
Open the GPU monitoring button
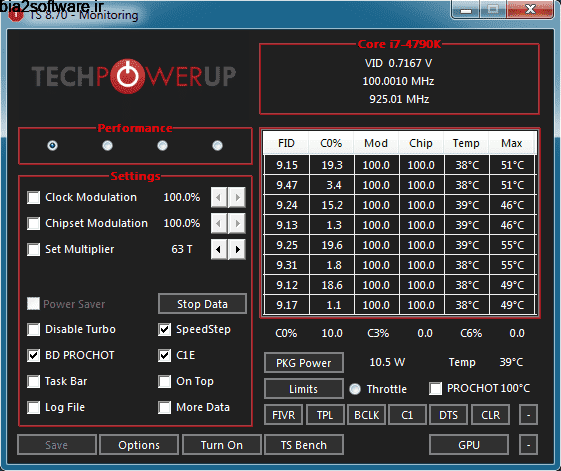point(469,445)
